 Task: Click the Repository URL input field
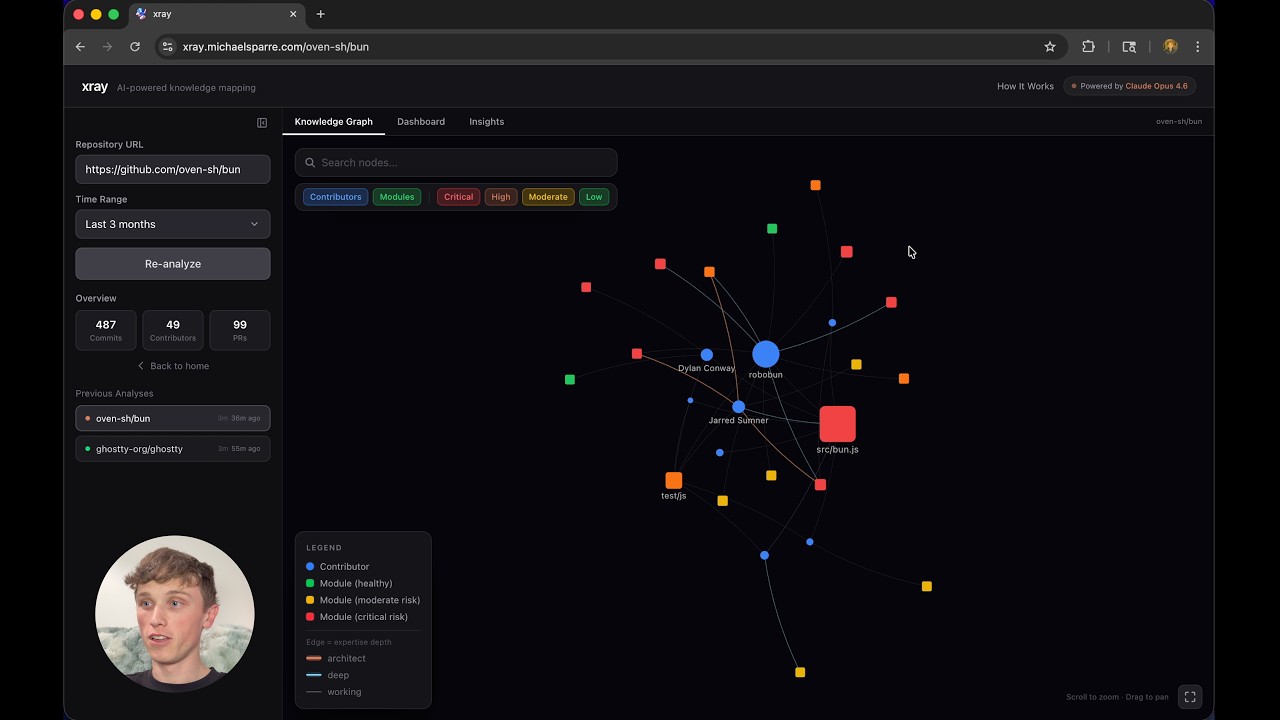coord(173,169)
